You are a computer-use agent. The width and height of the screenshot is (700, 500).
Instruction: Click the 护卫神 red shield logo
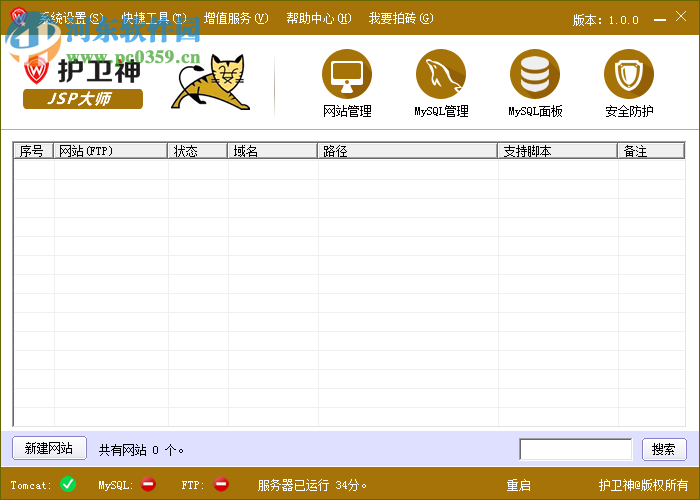click(x=37, y=71)
